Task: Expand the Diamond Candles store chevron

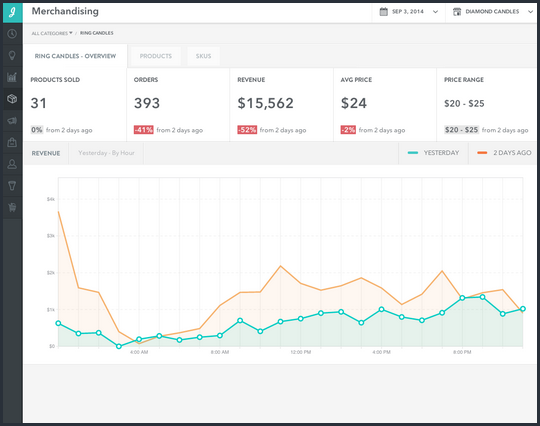Action: click(x=530, y=12)
